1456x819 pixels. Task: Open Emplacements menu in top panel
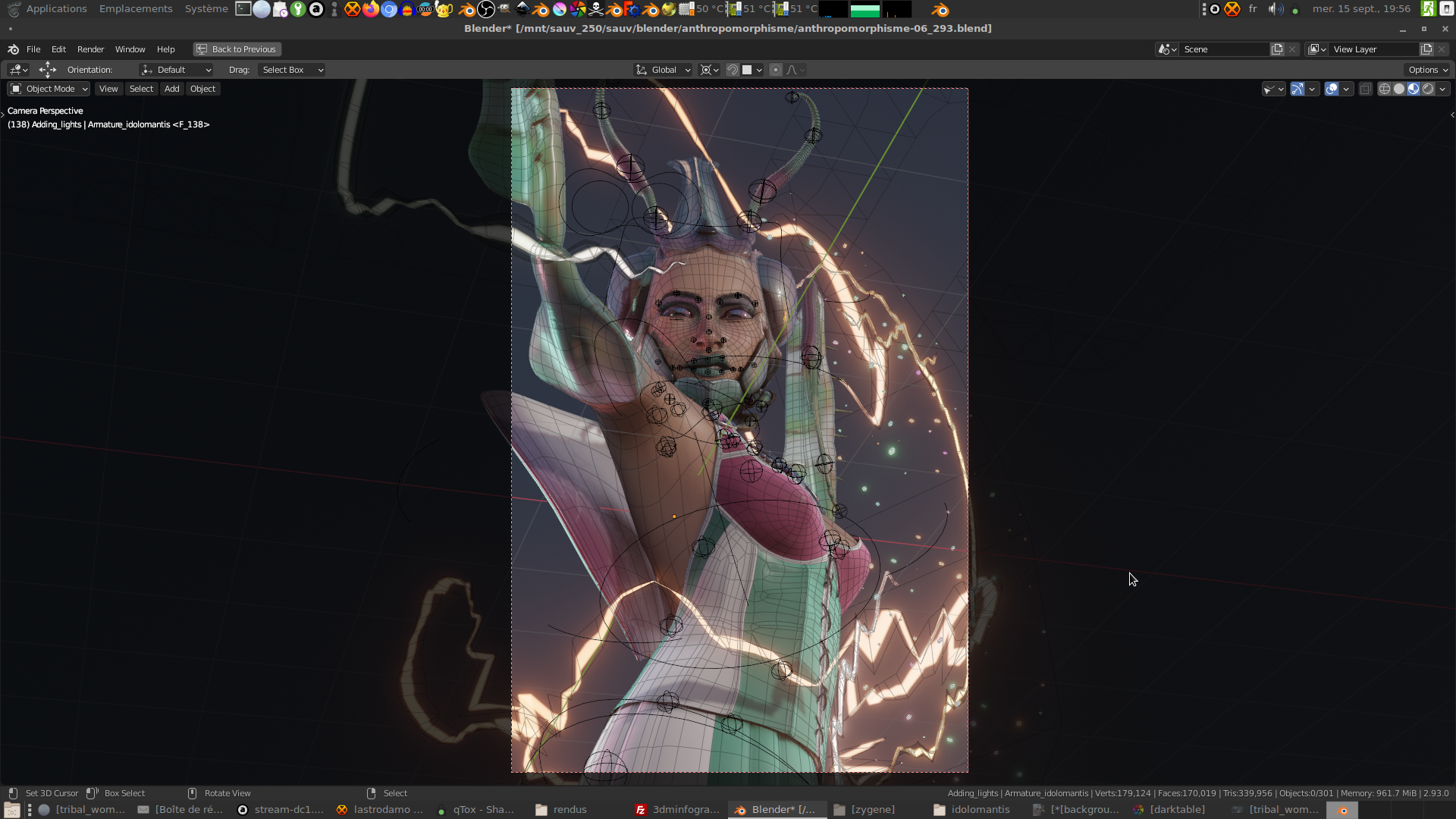coord(136,9)
